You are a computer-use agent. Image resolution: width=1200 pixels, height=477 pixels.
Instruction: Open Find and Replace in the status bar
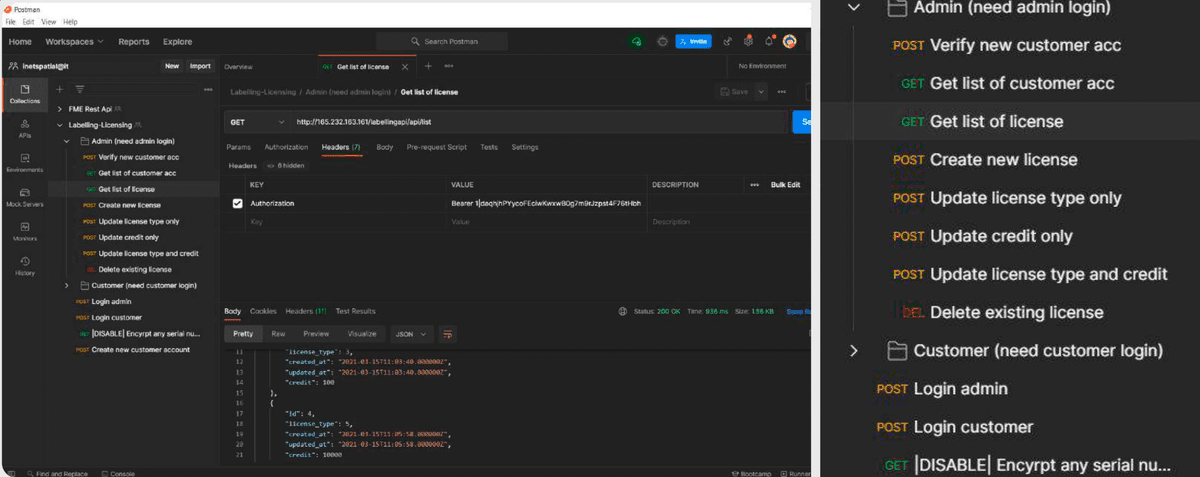coord(58,473)
